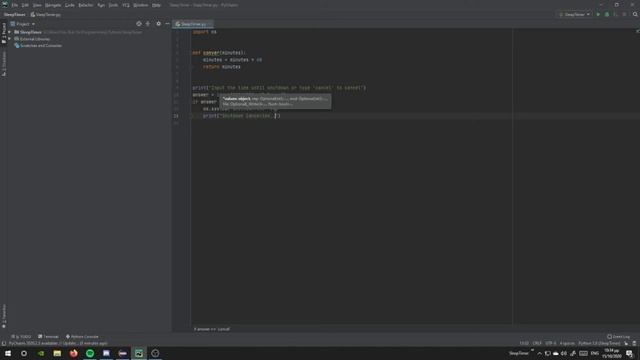
Task: Click cursor position indicator in status bar
Action: pos(524,344)
